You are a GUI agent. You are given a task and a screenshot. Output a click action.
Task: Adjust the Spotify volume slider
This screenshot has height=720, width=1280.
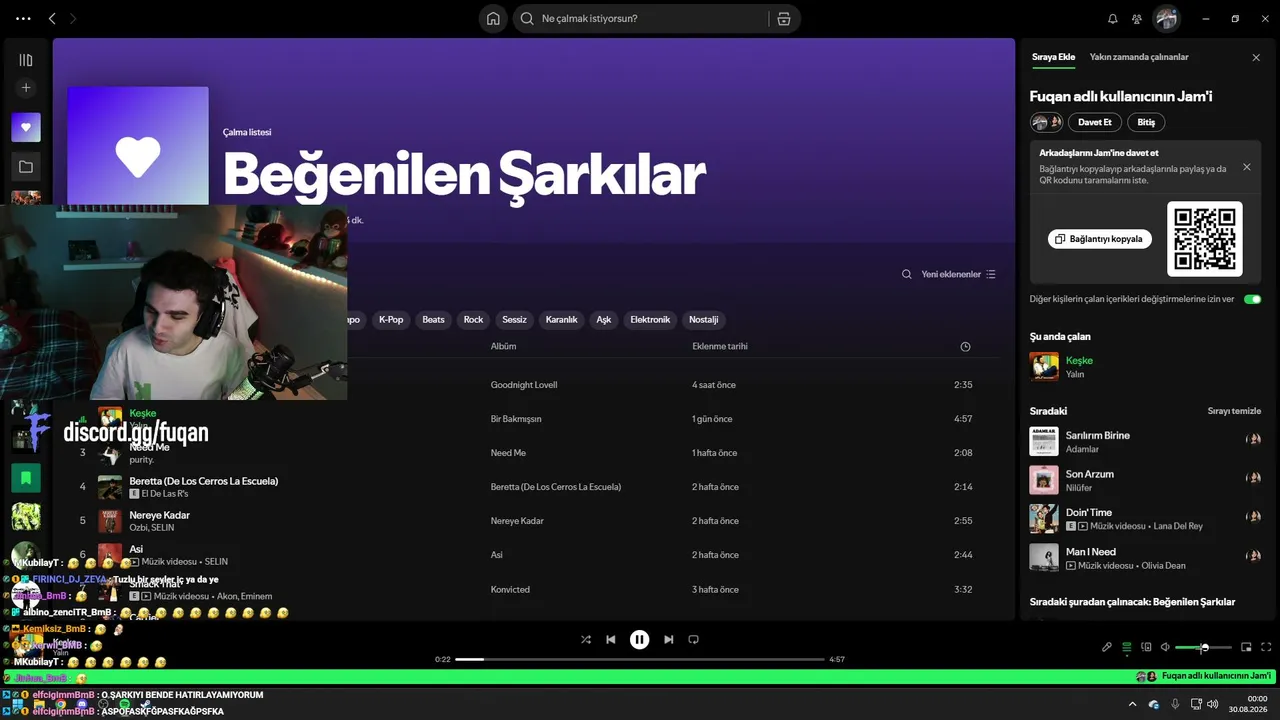[1203, 648]
